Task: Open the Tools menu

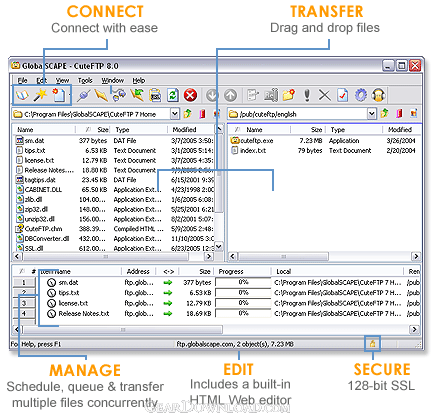Action: (85, 80)
